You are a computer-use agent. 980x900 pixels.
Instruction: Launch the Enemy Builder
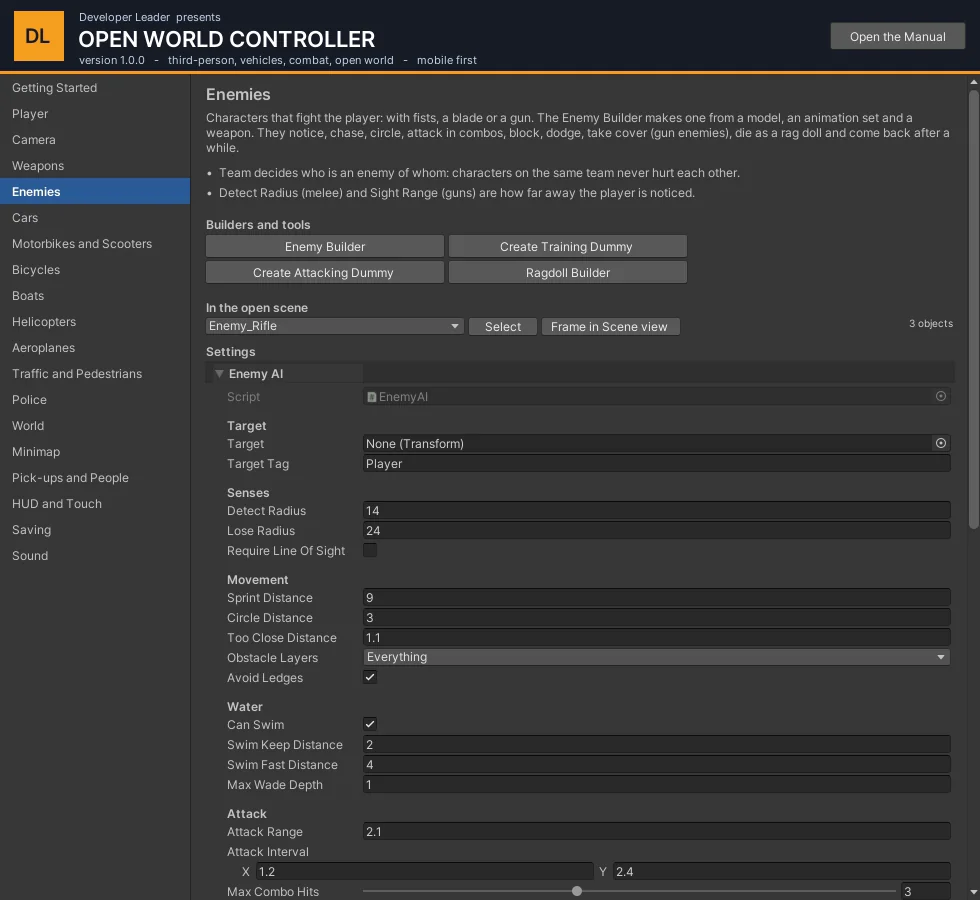pyautogui.click(x=325, y=246)
